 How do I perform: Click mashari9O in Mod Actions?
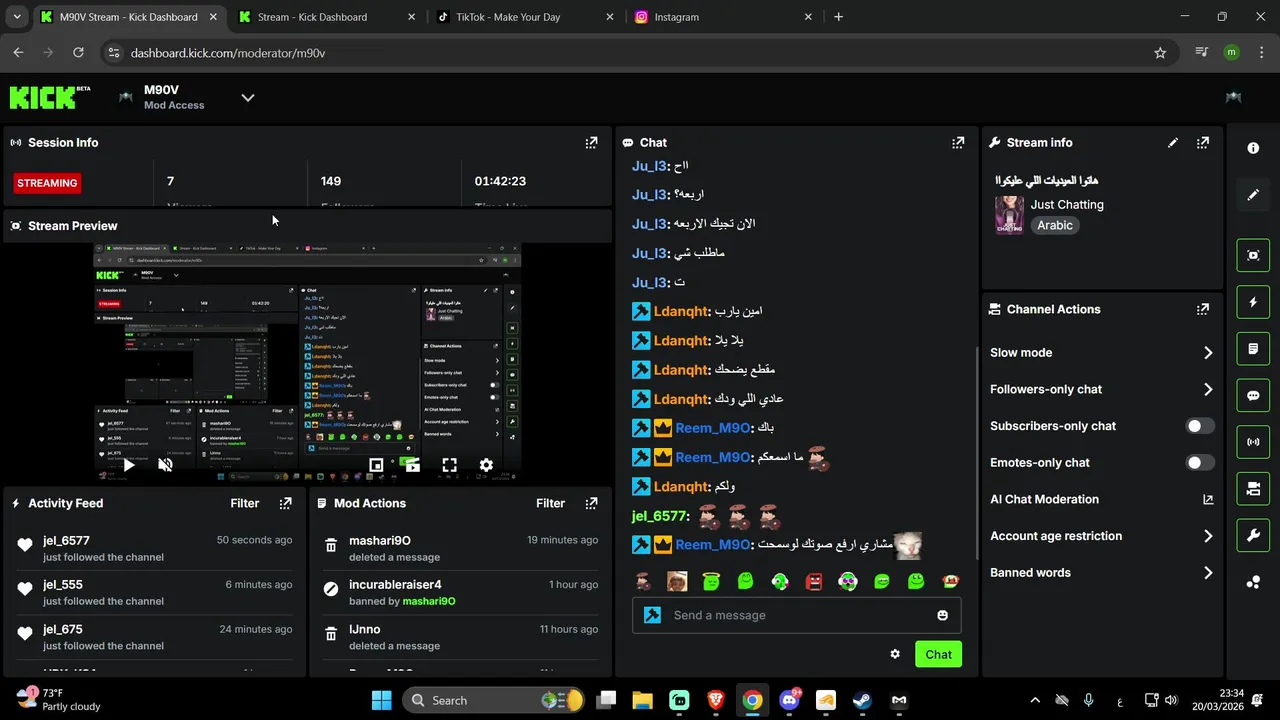pos(380,541)
